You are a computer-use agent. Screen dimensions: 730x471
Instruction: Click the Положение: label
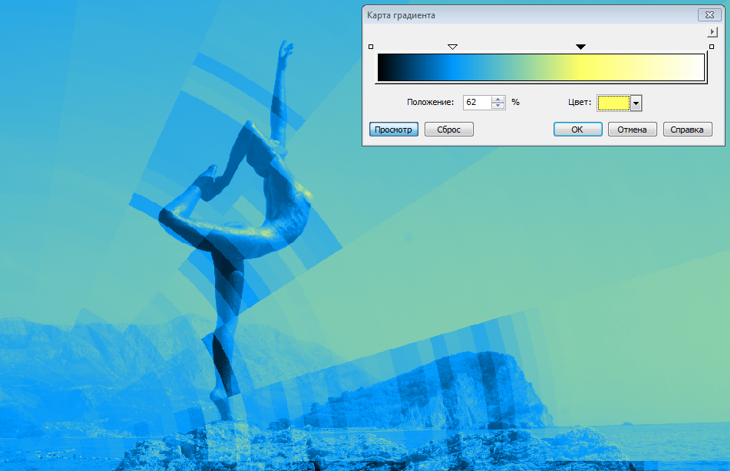[x=430, y=102]
